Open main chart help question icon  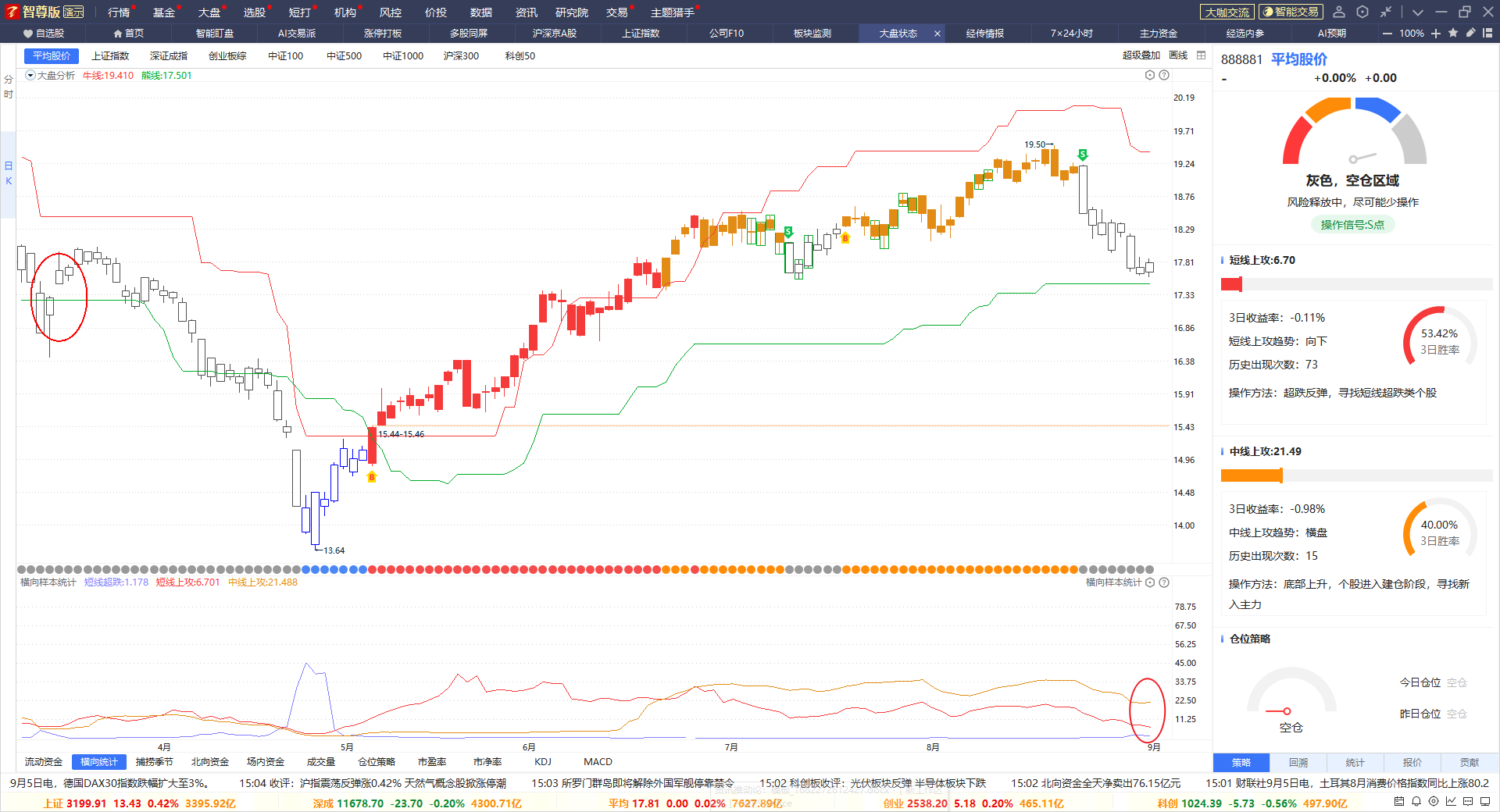(1164, 75)
